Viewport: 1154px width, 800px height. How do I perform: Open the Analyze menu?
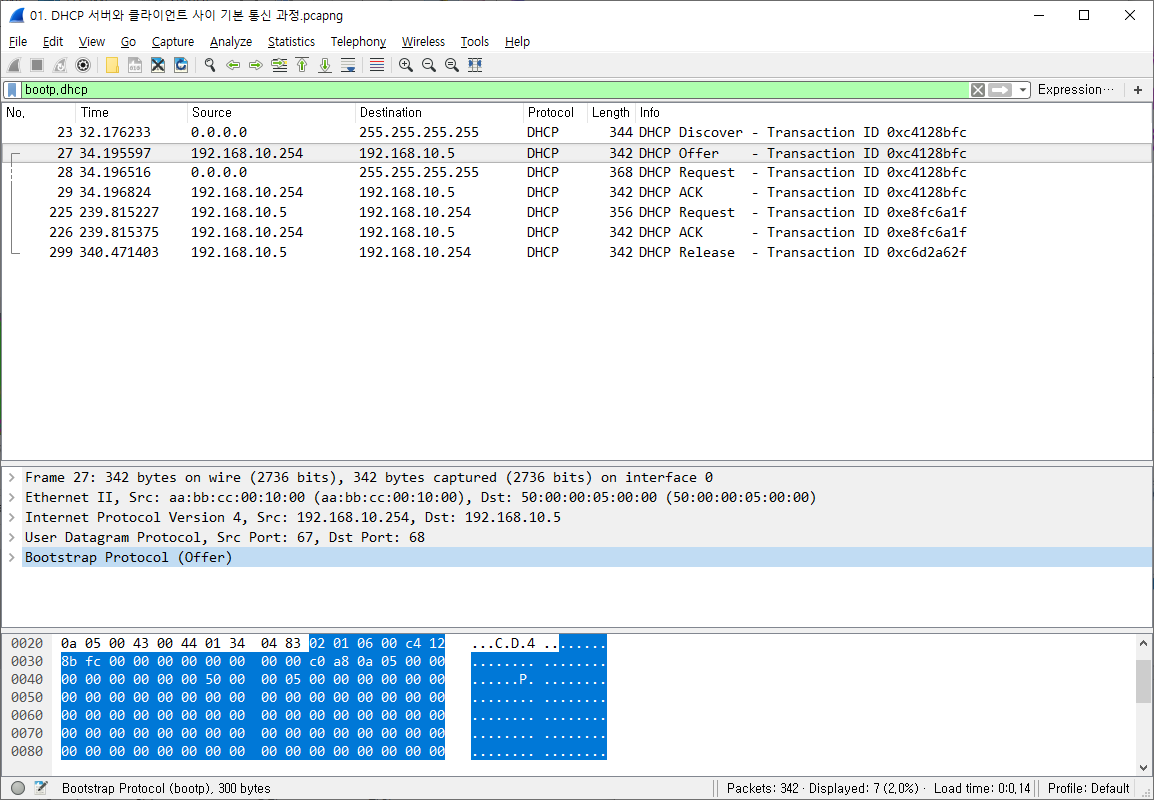(231, 42)
